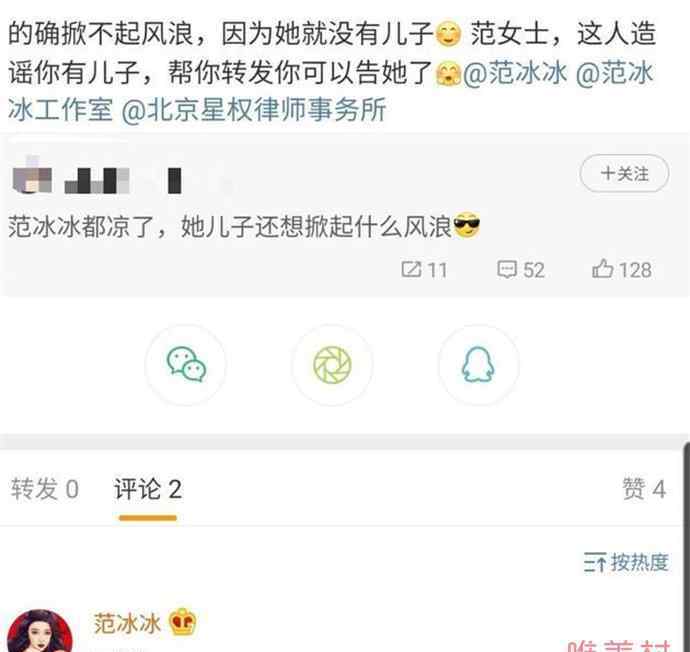Click the 范冰冰 commenter username
690x652 pixels.
[127, 623]
